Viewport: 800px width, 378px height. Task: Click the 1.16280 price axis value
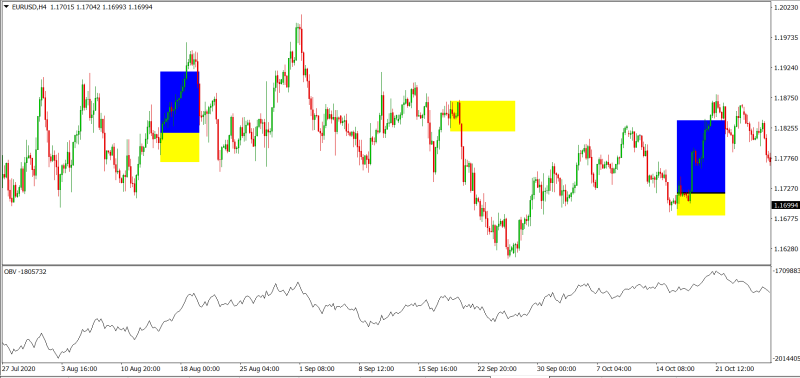(x=787, y=249)
